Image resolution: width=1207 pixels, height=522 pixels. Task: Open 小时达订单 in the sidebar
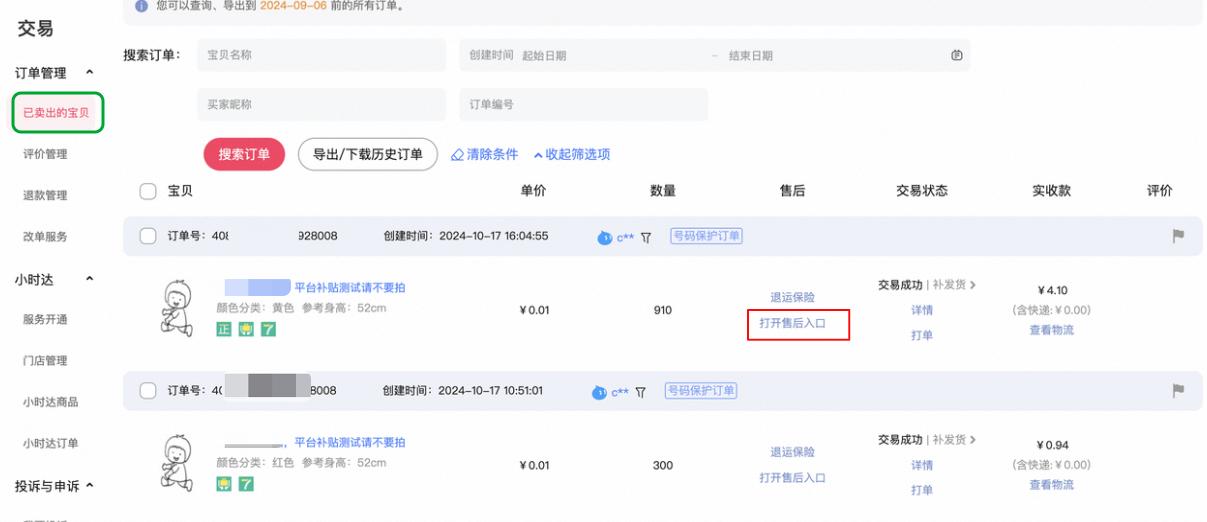click(50, 443)
